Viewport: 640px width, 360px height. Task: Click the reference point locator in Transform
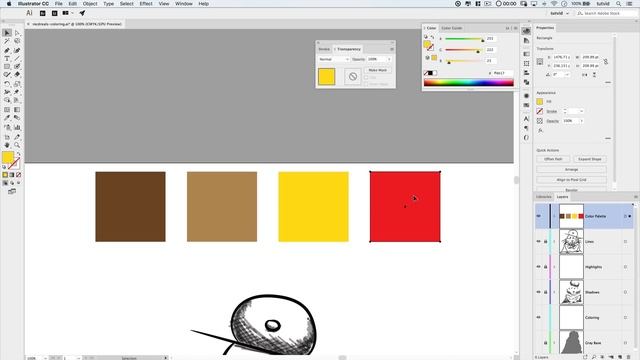pyautogui.click(x=540, y=62)
